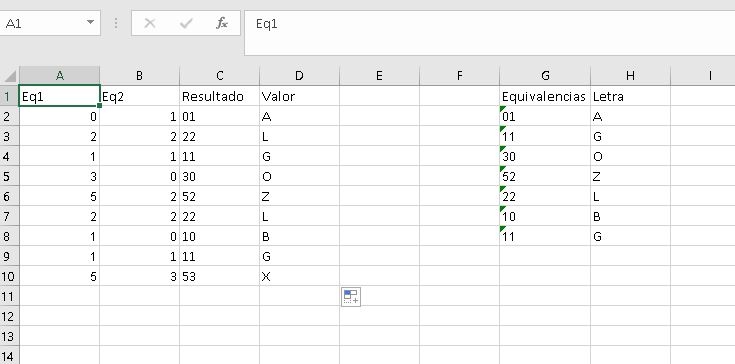The width and height of the screenshot is (735, 364).
Task: Select column D header
Action: [x=299, y=75]
